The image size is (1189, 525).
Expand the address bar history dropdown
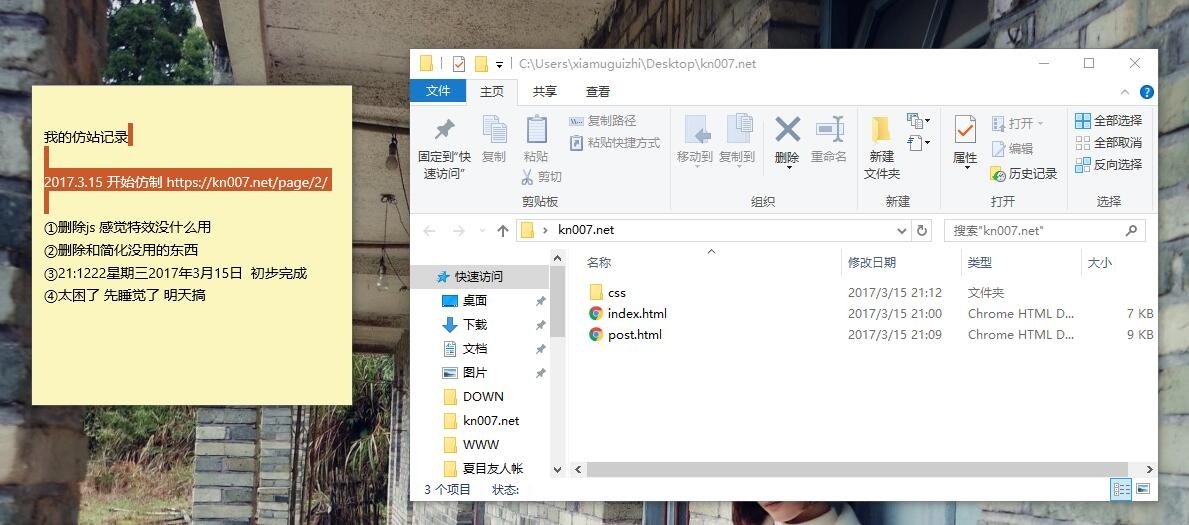[901, 230]
